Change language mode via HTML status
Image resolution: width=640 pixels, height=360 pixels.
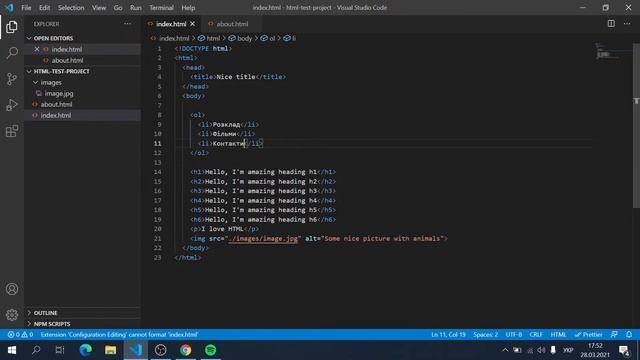pos(558,335)
